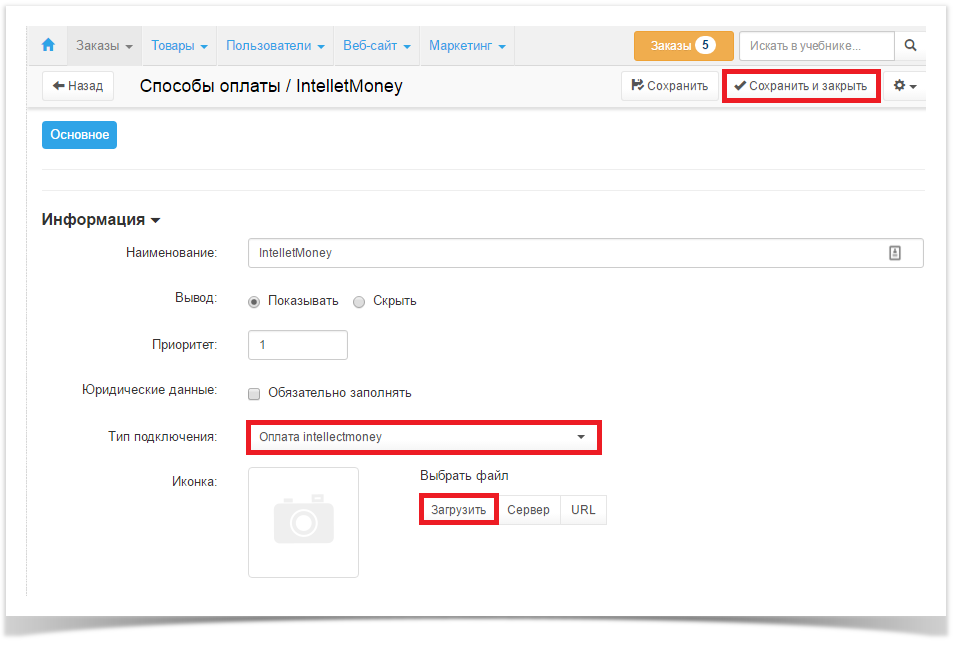The width and height of the screenshot is (960, 645).
Task: Collapse the Информация section
Action: (x=101, y=220)
